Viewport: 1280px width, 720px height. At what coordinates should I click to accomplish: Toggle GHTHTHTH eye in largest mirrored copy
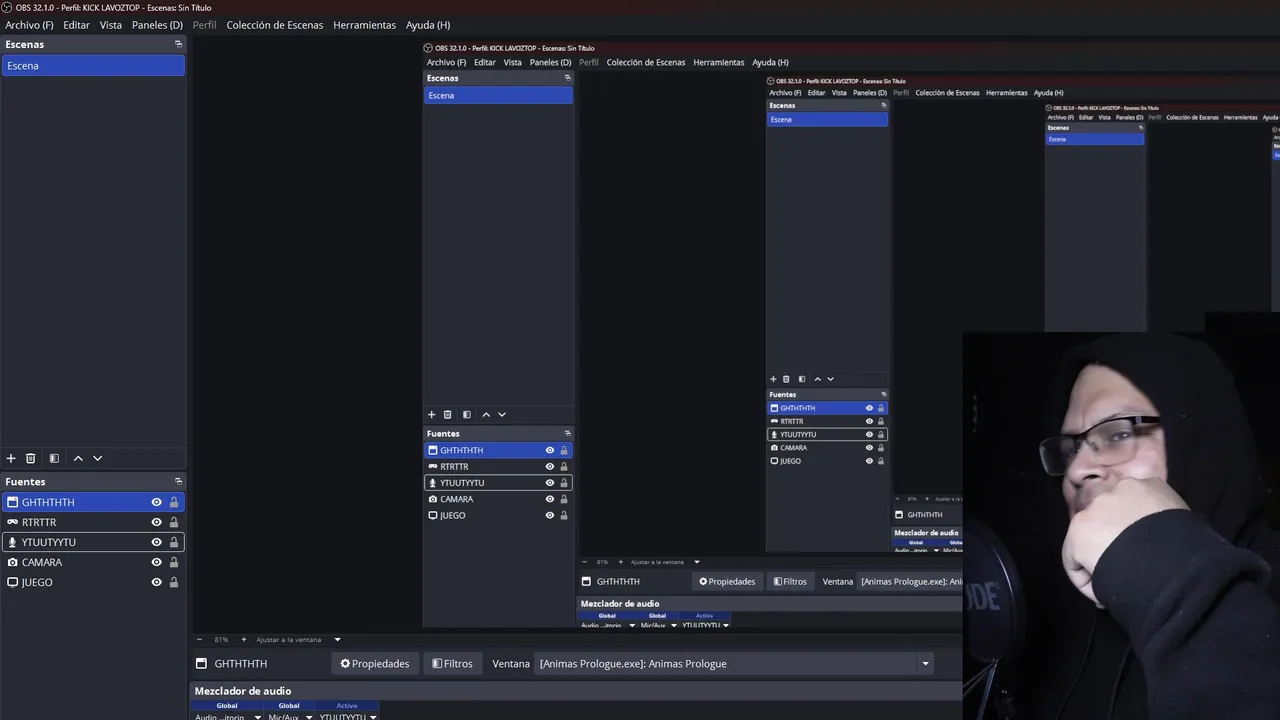[x=550, y=450]
